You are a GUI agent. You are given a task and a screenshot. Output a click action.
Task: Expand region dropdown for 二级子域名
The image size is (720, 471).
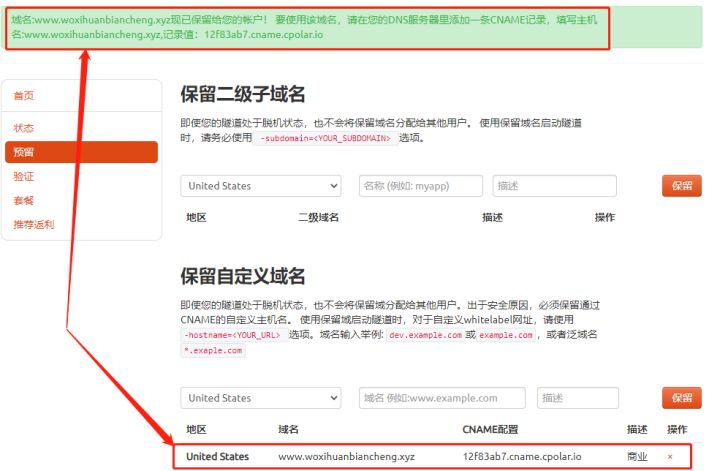261,186
